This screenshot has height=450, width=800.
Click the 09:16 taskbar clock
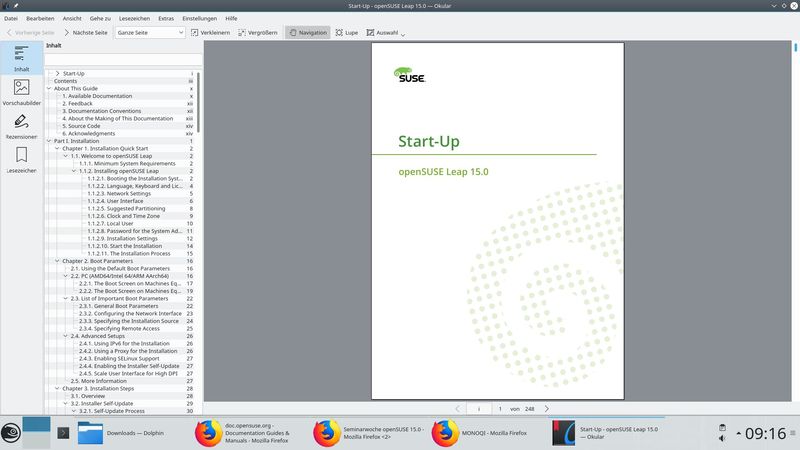pos(765,434)
